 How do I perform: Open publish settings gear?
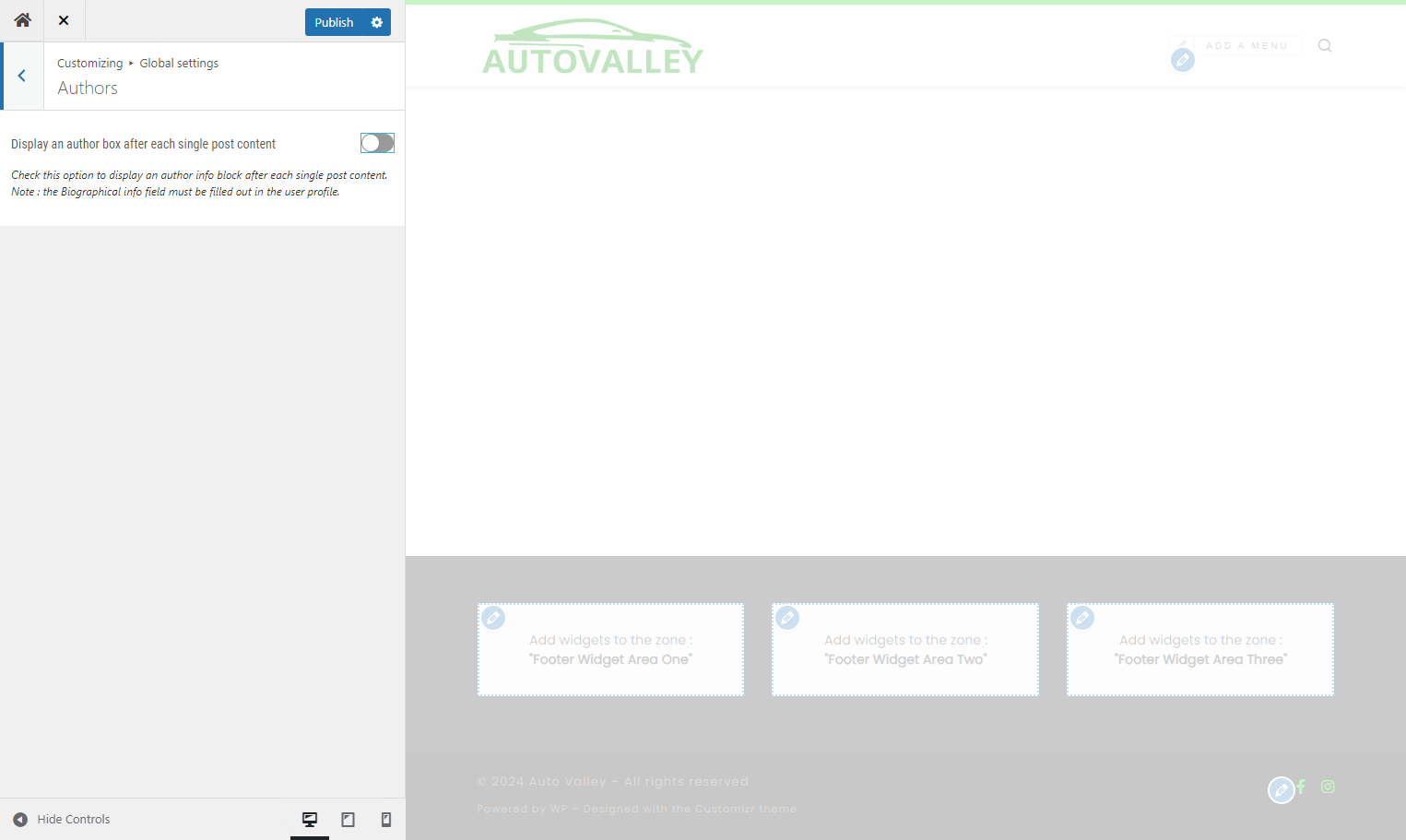377,22
